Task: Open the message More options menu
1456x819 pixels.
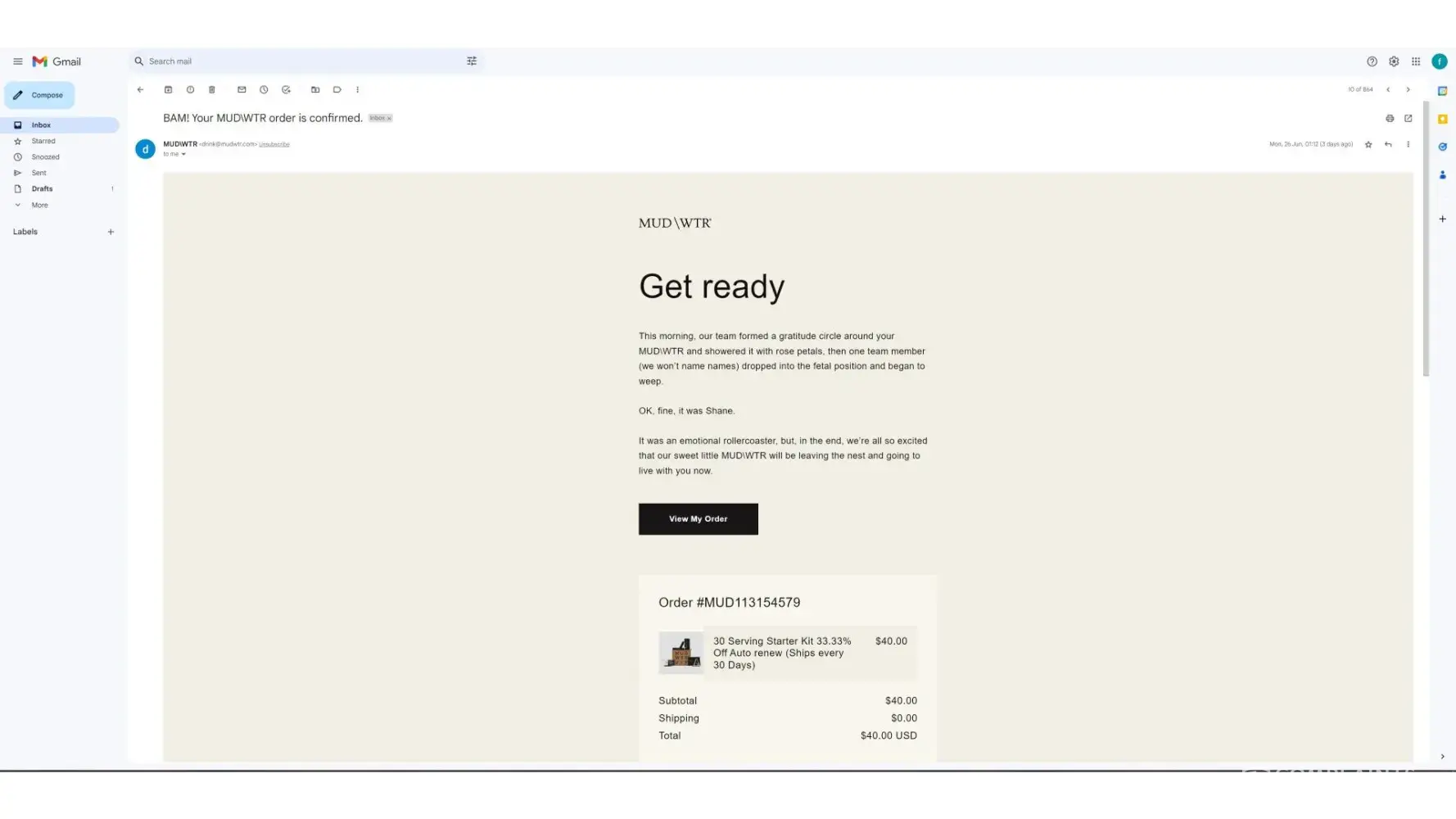Action: [1409, 145]
